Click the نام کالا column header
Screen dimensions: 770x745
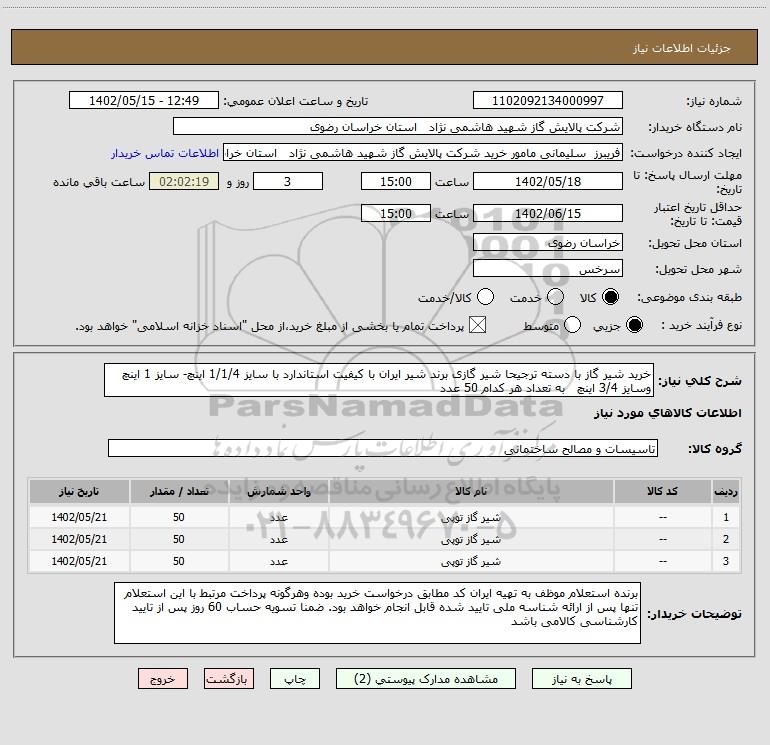pos(471,491)
